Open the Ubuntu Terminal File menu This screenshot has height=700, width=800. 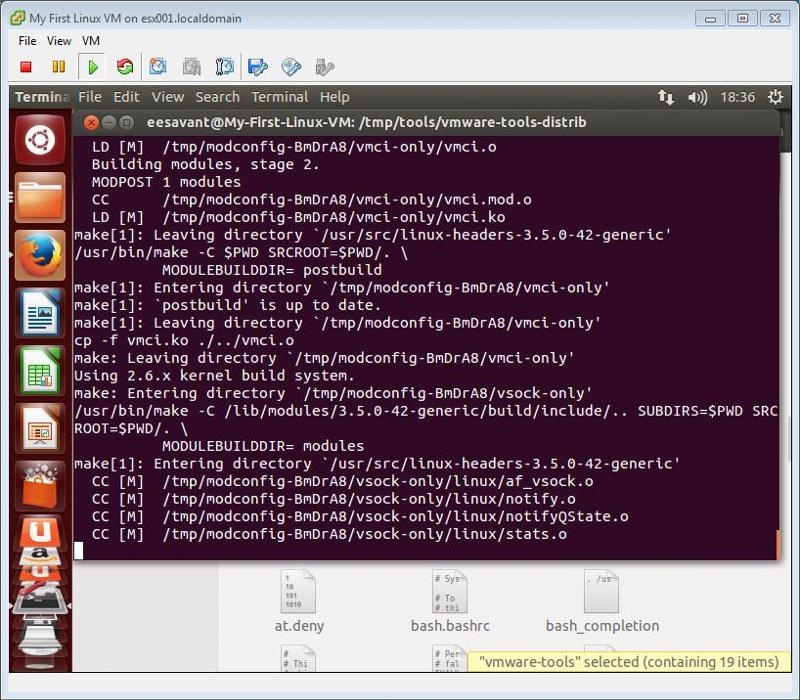tap(90, 97)
